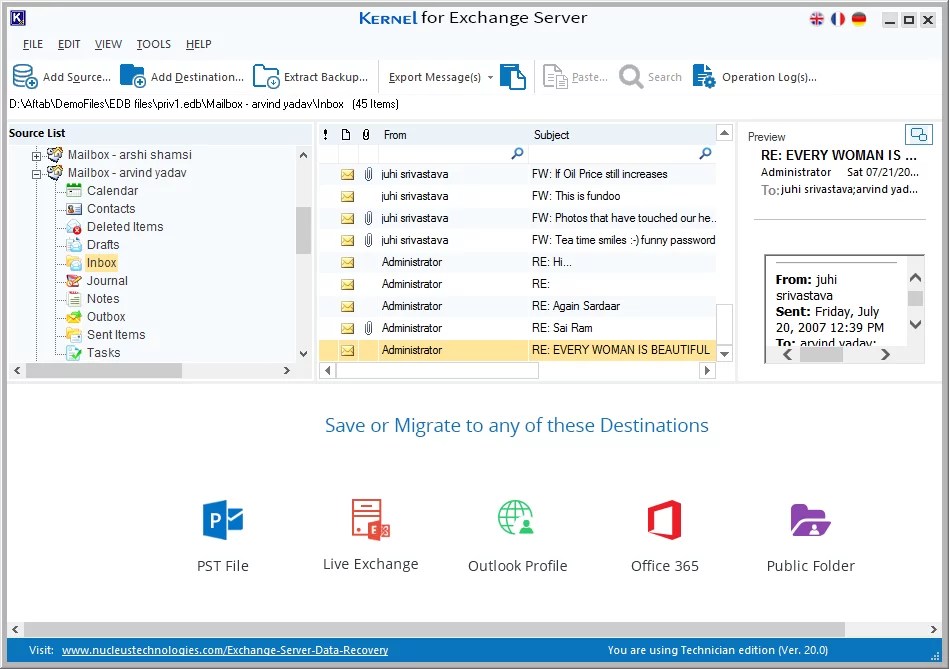This screenshot has width=950, height=669.
Task: Select the Office 365 destination icon
Action: (664, 520)
